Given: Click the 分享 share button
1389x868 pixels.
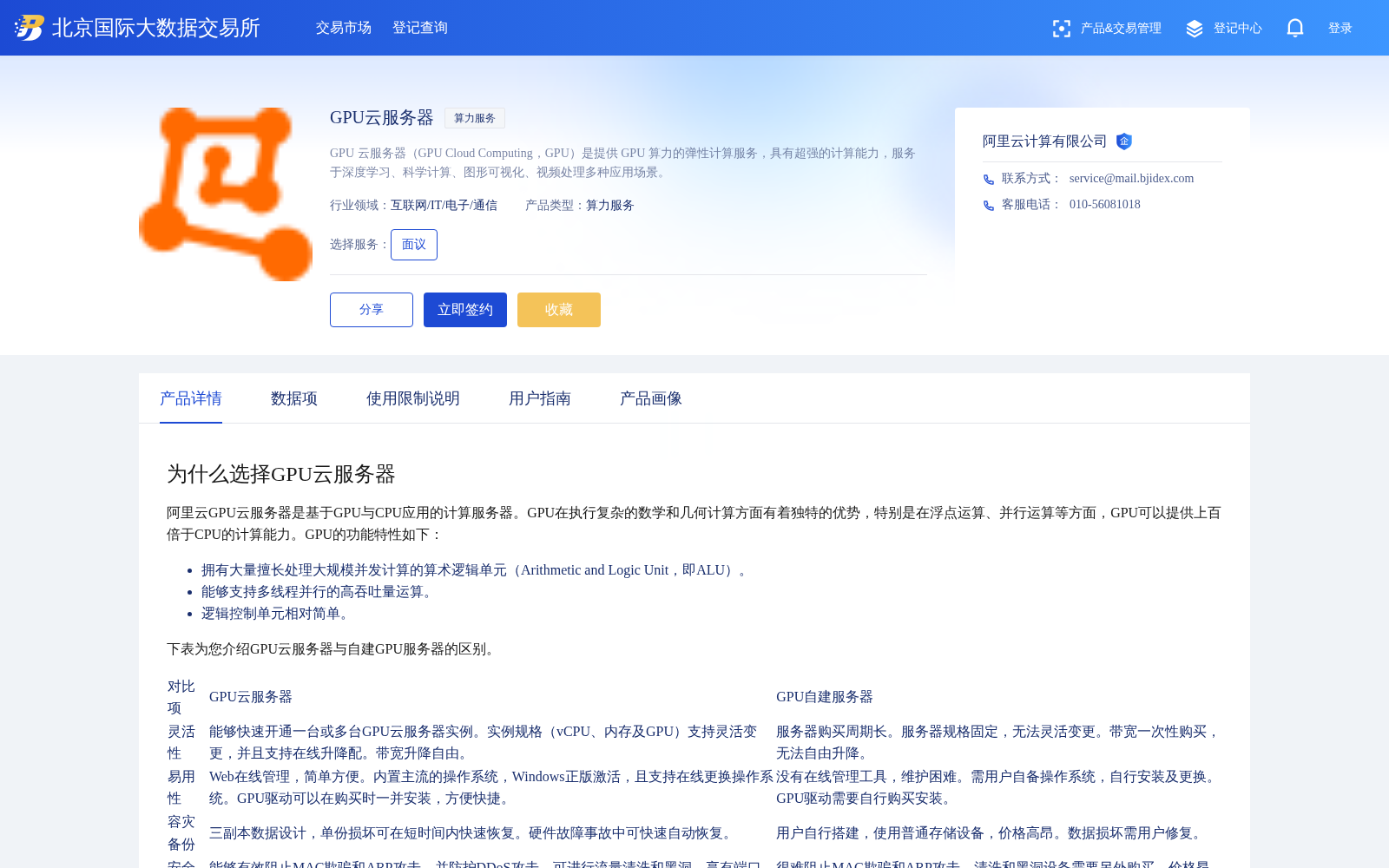Looking at the screenshot, I should [372, 310].
